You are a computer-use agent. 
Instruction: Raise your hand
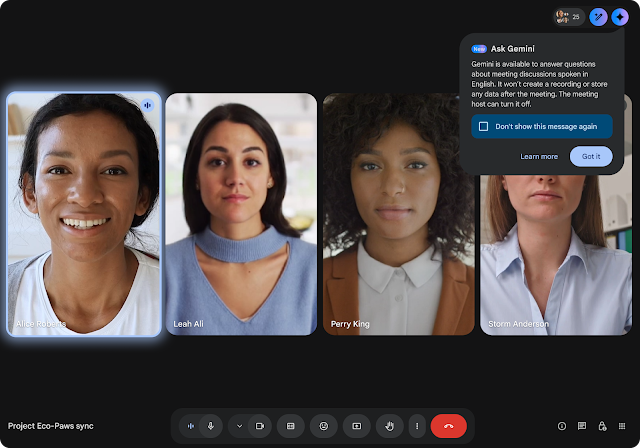389,426
